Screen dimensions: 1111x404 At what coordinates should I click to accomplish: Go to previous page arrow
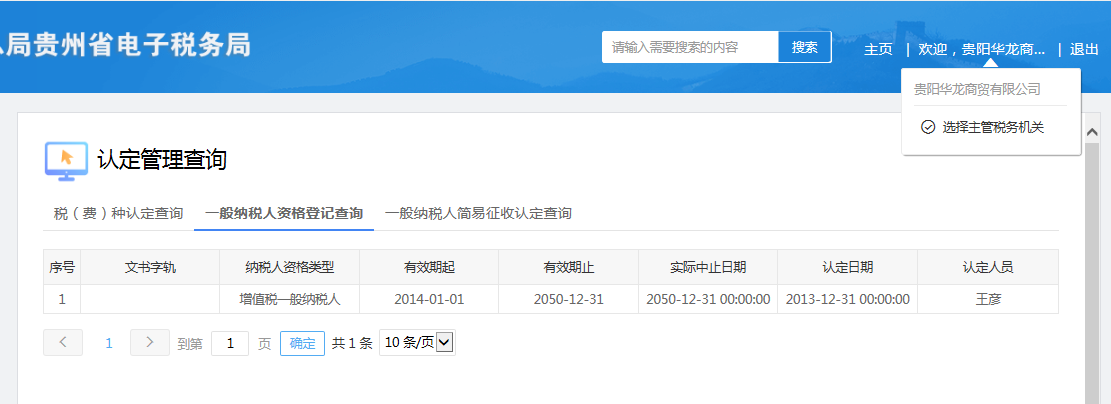(63, 343)
